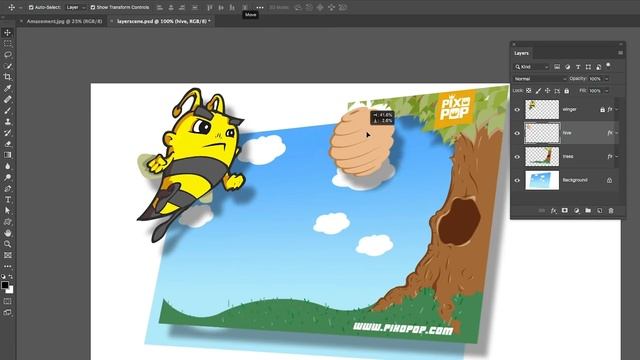Toggle Lock position in Layers panel
The image size is (640, 360).
547,91
